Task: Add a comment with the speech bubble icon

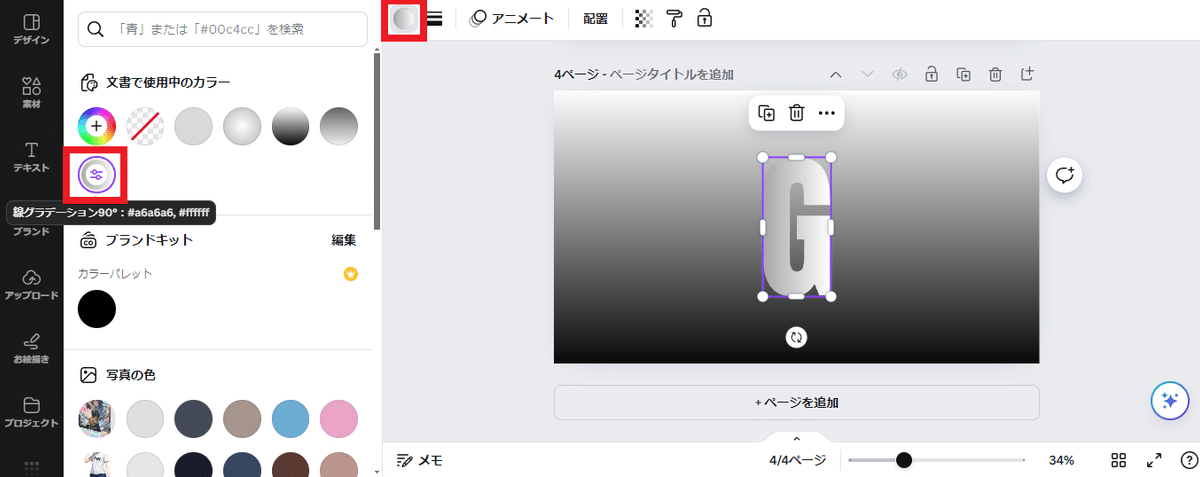Action: tap(1065, 175)
